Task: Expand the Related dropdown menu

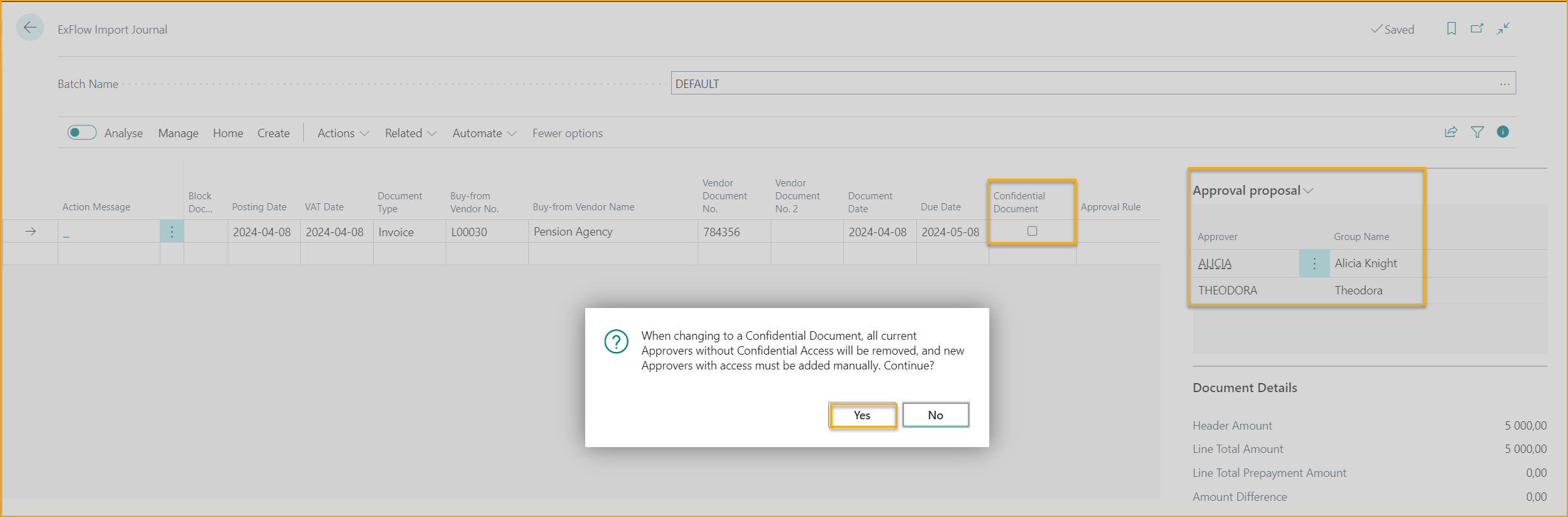Action: 411,133
